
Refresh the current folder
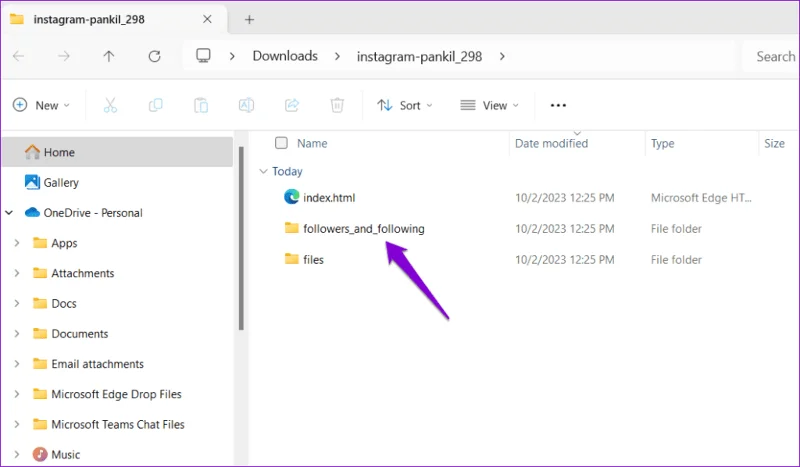[155, 56]
